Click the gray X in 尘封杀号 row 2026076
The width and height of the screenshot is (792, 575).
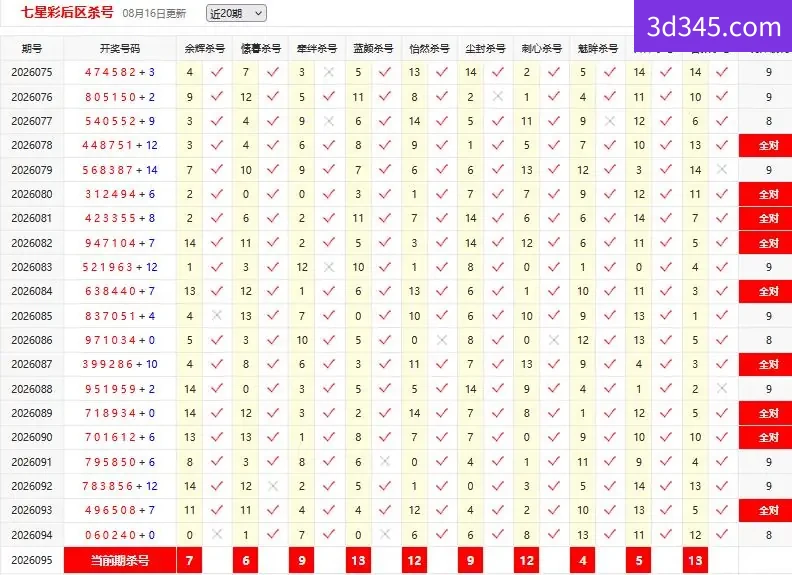(498, 97)
